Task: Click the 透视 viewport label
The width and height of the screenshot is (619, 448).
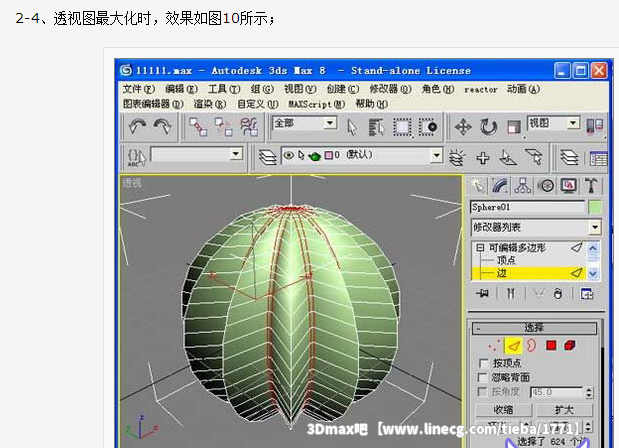Action: pyautogui.click(x=132, y=183)
